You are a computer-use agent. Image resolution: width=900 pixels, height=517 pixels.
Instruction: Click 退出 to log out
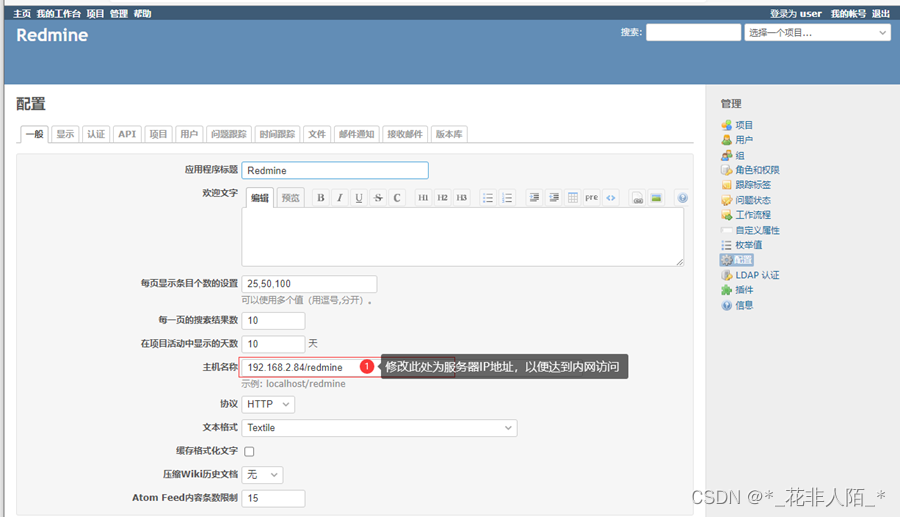[x=880, y=14]
